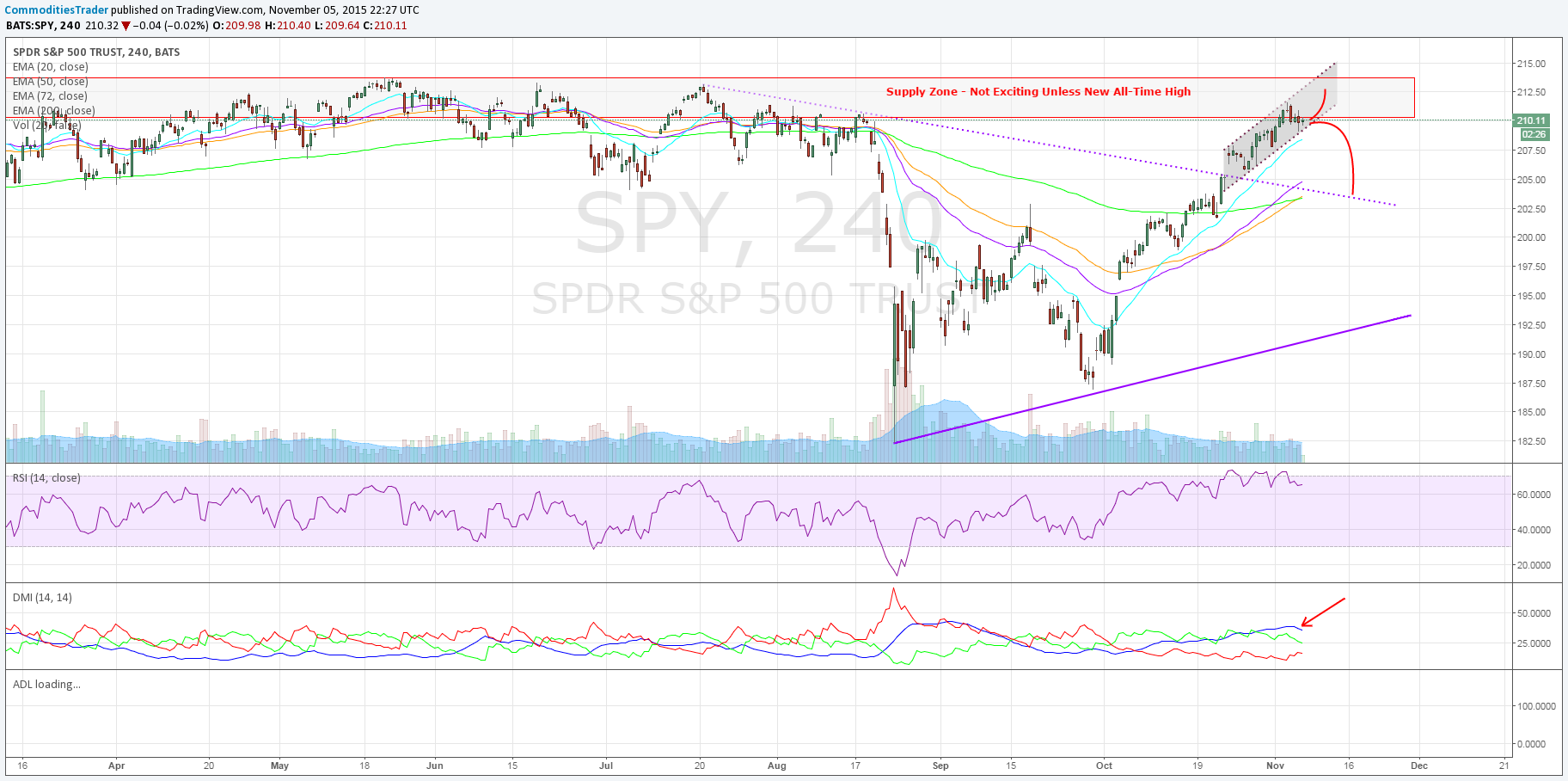1568x781 pixels.
Task: Select the EMA (20, close) legend entry
Action: click(x=51, y=67)
